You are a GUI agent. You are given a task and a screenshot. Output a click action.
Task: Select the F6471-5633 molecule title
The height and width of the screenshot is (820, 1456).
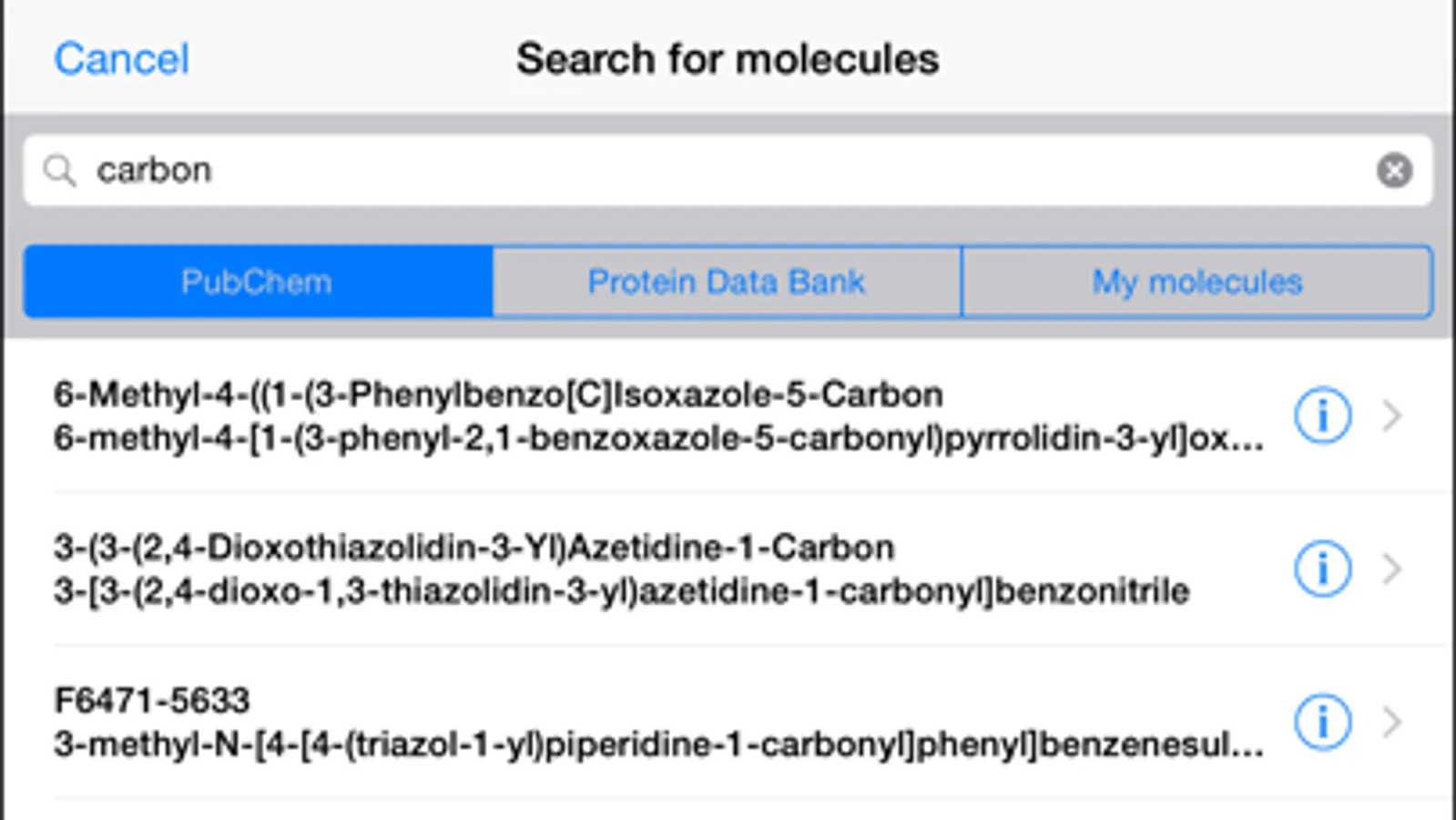pos(152,702)
